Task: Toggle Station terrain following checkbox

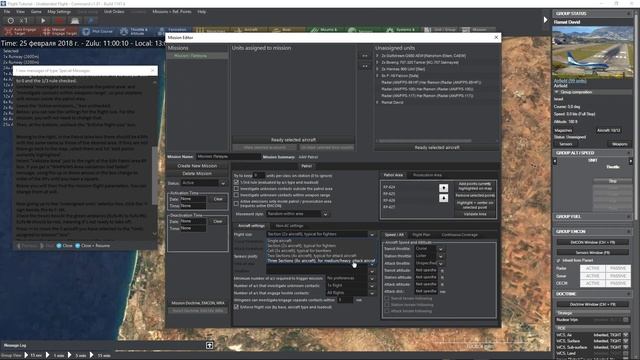Action: [387, 304]
